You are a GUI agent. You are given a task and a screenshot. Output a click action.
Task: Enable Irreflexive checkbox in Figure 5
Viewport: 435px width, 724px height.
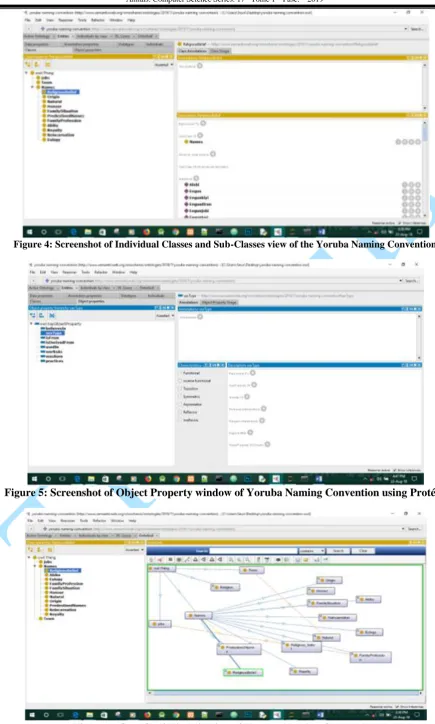[x=180, y=420]
